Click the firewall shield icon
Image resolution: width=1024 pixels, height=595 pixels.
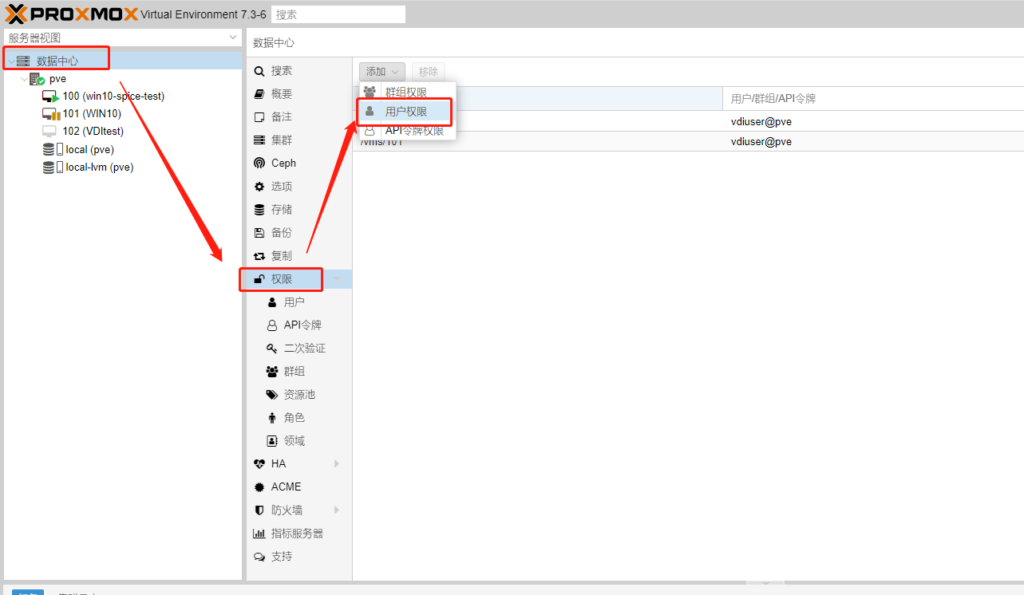tap(259, 510)
